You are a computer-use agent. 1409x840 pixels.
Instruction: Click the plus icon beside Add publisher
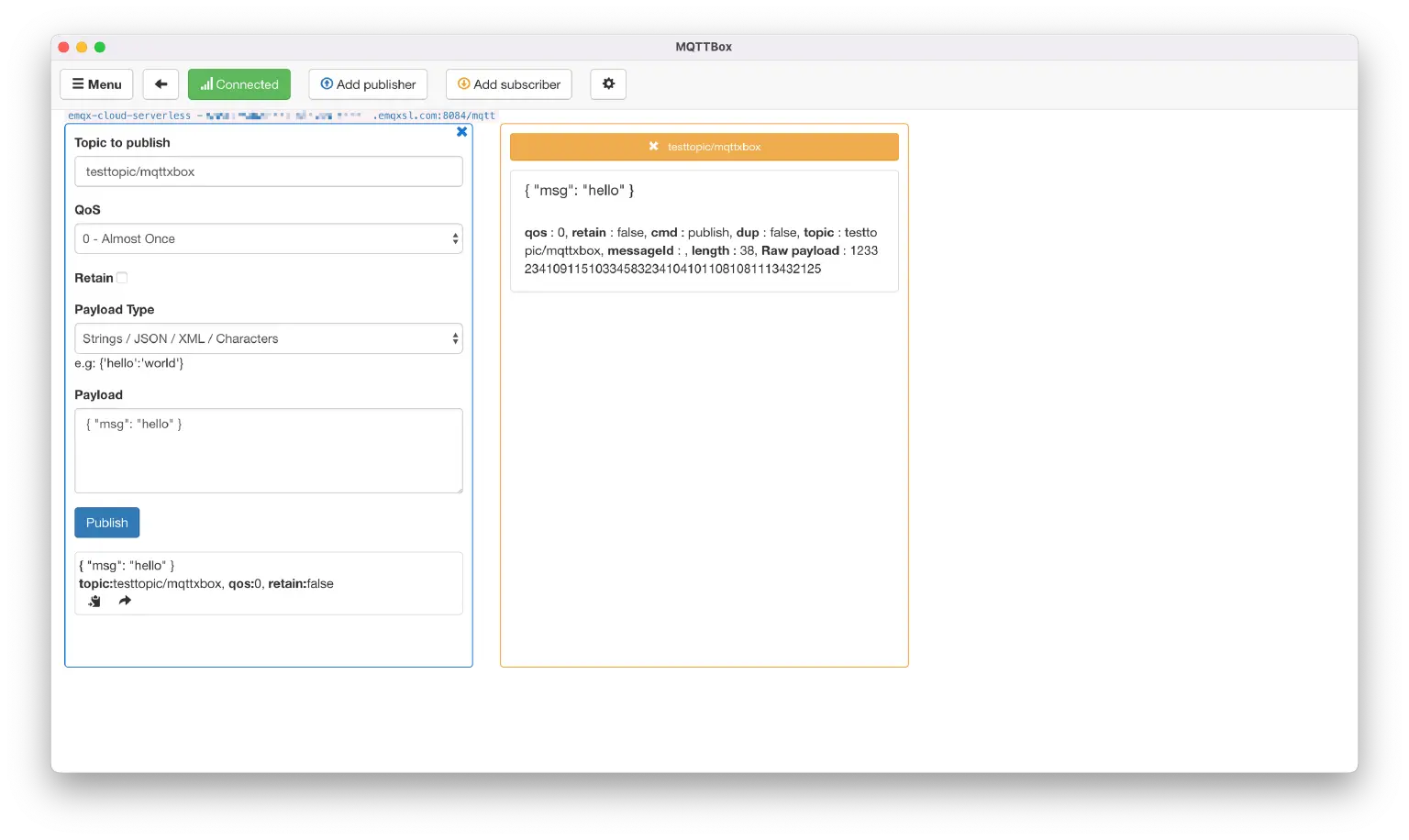[x=327, y=83]
